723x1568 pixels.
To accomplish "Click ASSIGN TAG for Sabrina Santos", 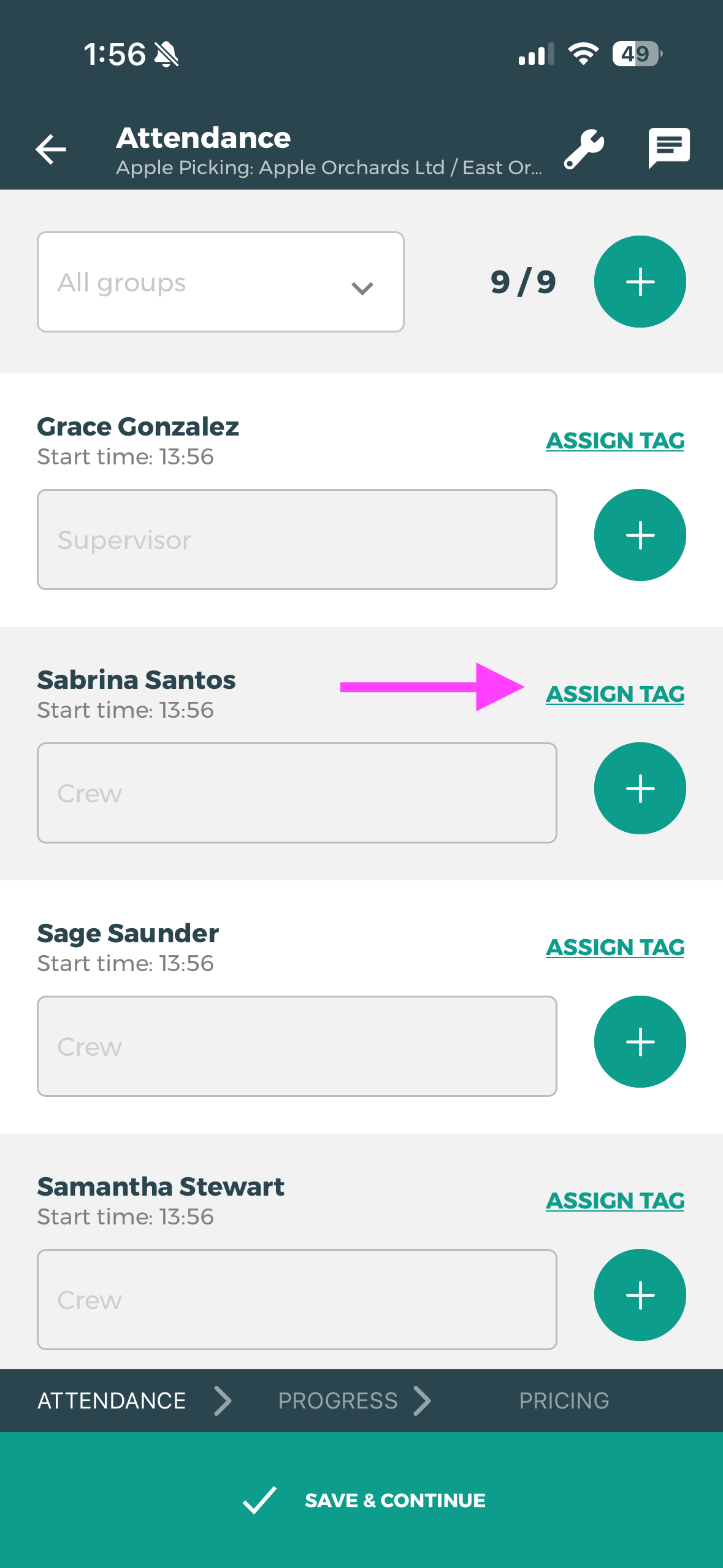I will pos(615,694).
